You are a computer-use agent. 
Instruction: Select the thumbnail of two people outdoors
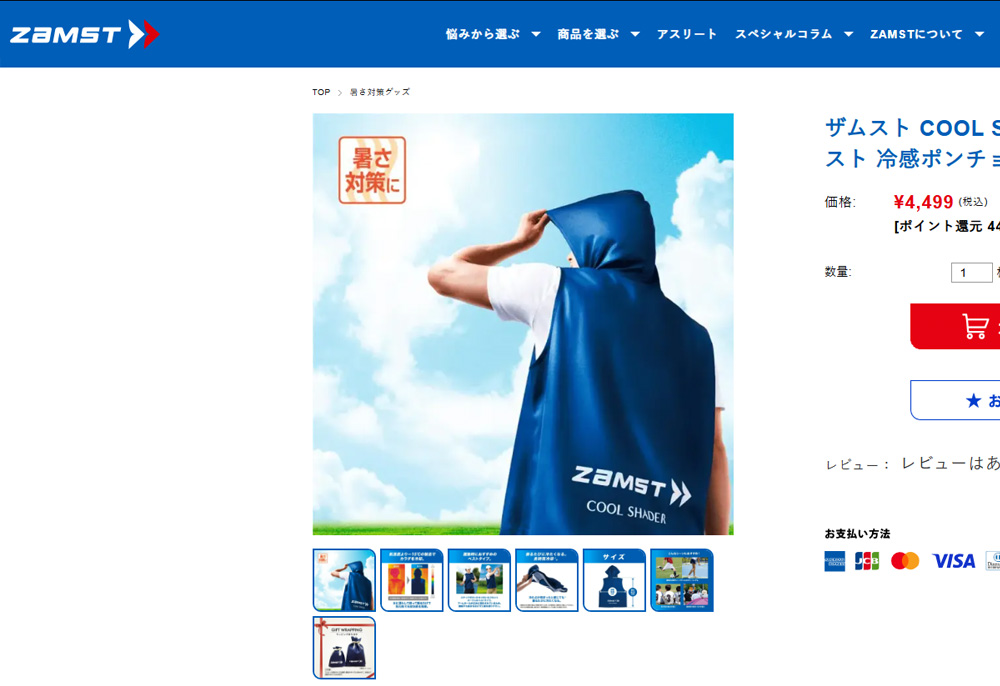coord(480,580)
